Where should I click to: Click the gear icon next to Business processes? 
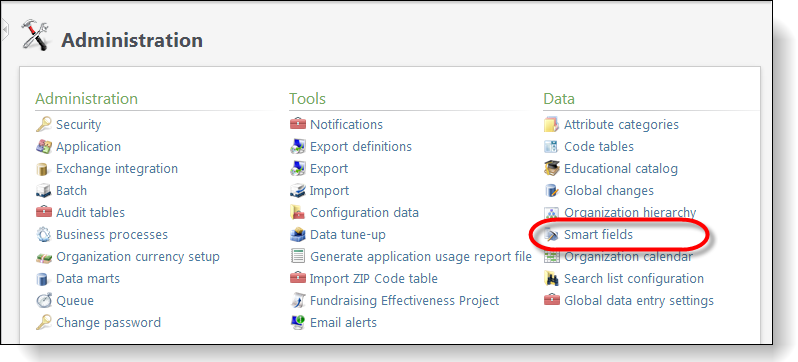[44, 235]
